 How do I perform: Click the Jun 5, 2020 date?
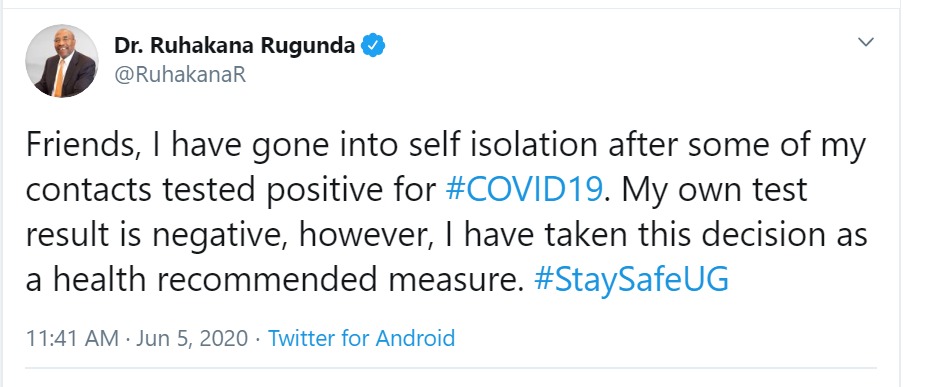[192, 339]
